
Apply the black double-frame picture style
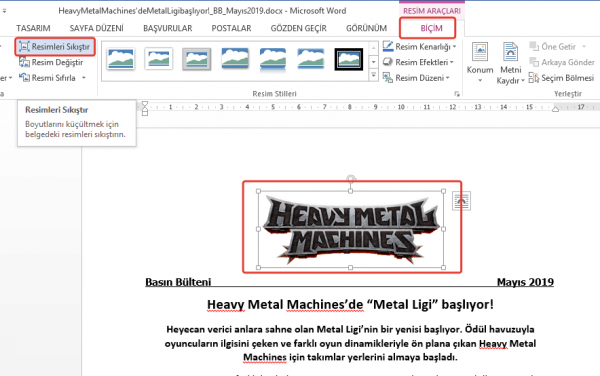click(x=349, y=59)
